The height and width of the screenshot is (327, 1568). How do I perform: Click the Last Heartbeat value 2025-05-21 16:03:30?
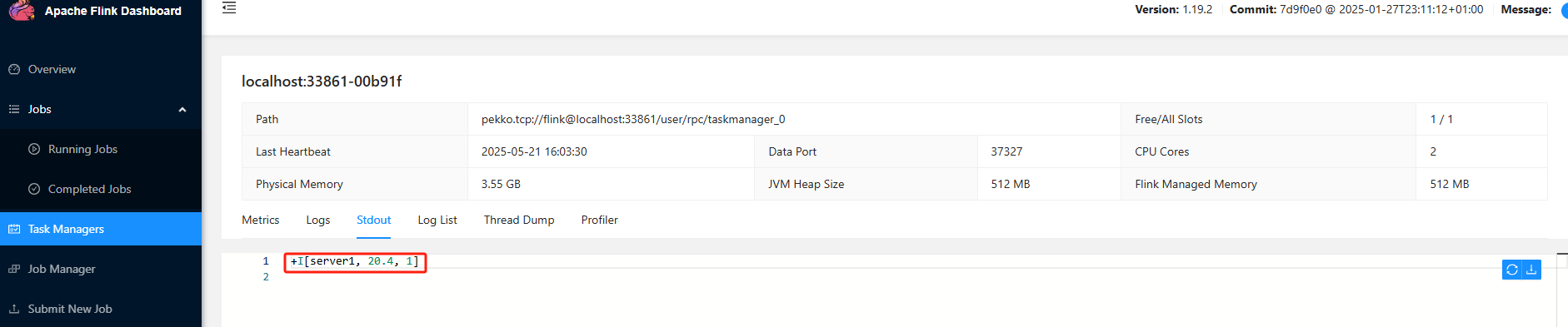click(534, 151)
